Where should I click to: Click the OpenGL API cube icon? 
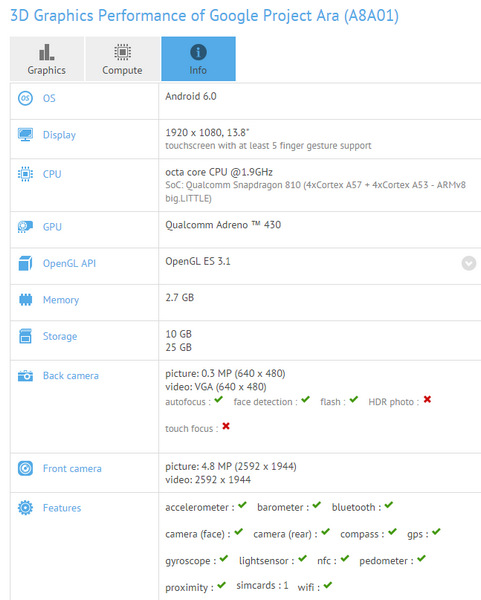[25, 263]
